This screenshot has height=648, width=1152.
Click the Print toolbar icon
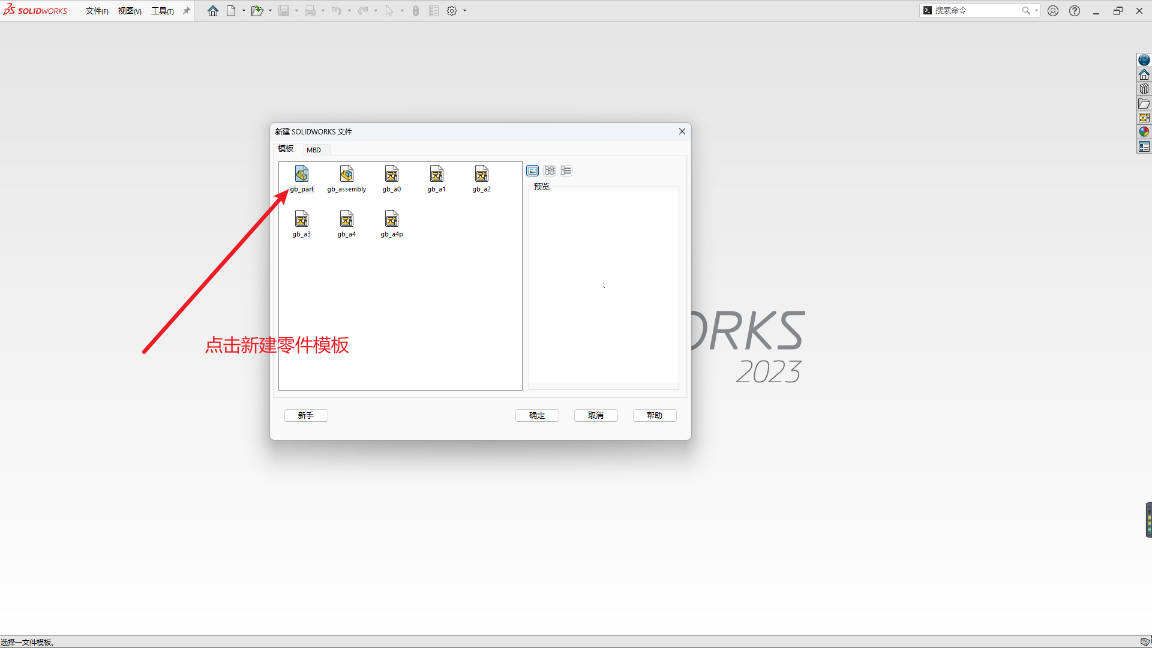pyautogui.click(x=310, y=11)
